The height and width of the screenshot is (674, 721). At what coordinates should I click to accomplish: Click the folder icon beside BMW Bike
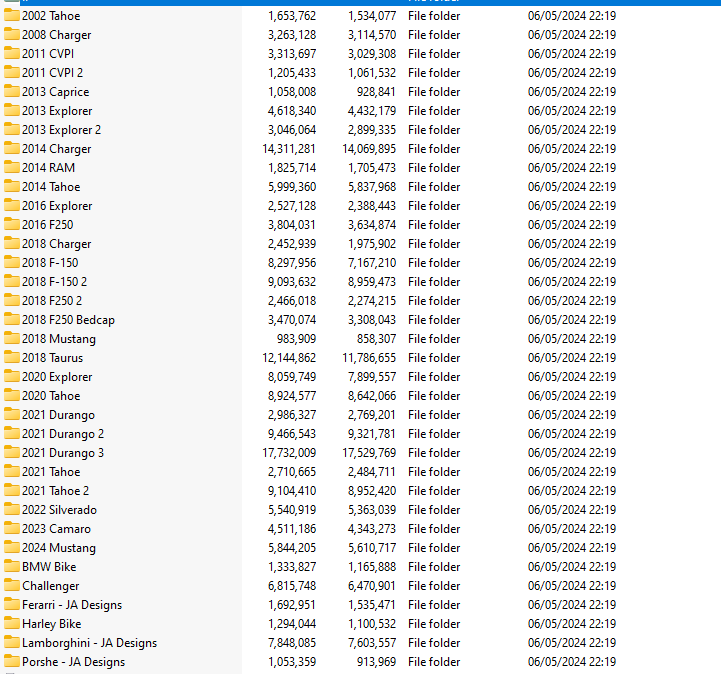pyautogui.click(x=11, y=566)
